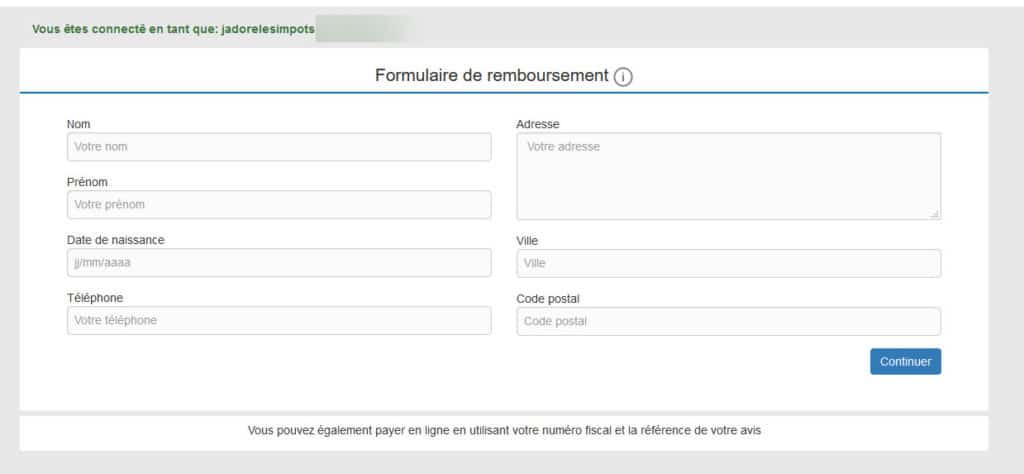Click the 'Ville' field label

tap(527, 241)
